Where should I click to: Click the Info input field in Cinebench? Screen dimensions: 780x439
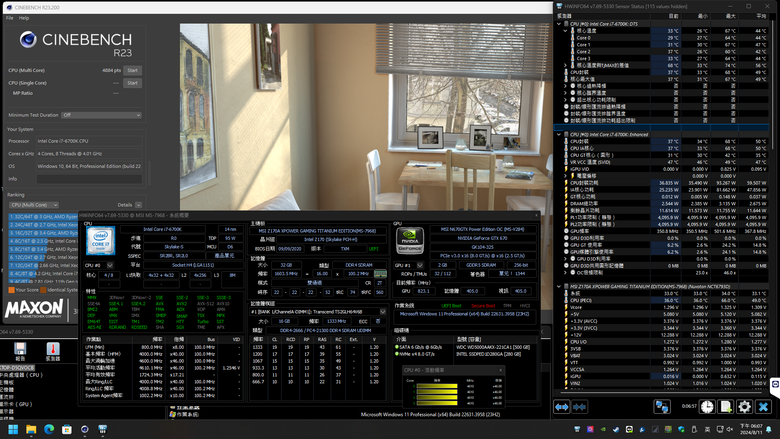click(x=90, y=179)
